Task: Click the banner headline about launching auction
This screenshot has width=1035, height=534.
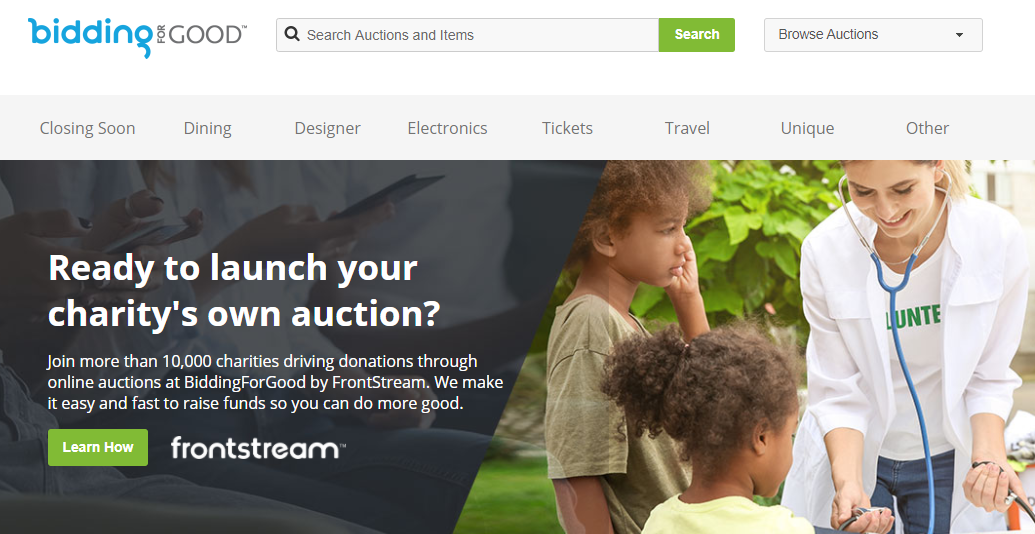Action: pos(244,290)
